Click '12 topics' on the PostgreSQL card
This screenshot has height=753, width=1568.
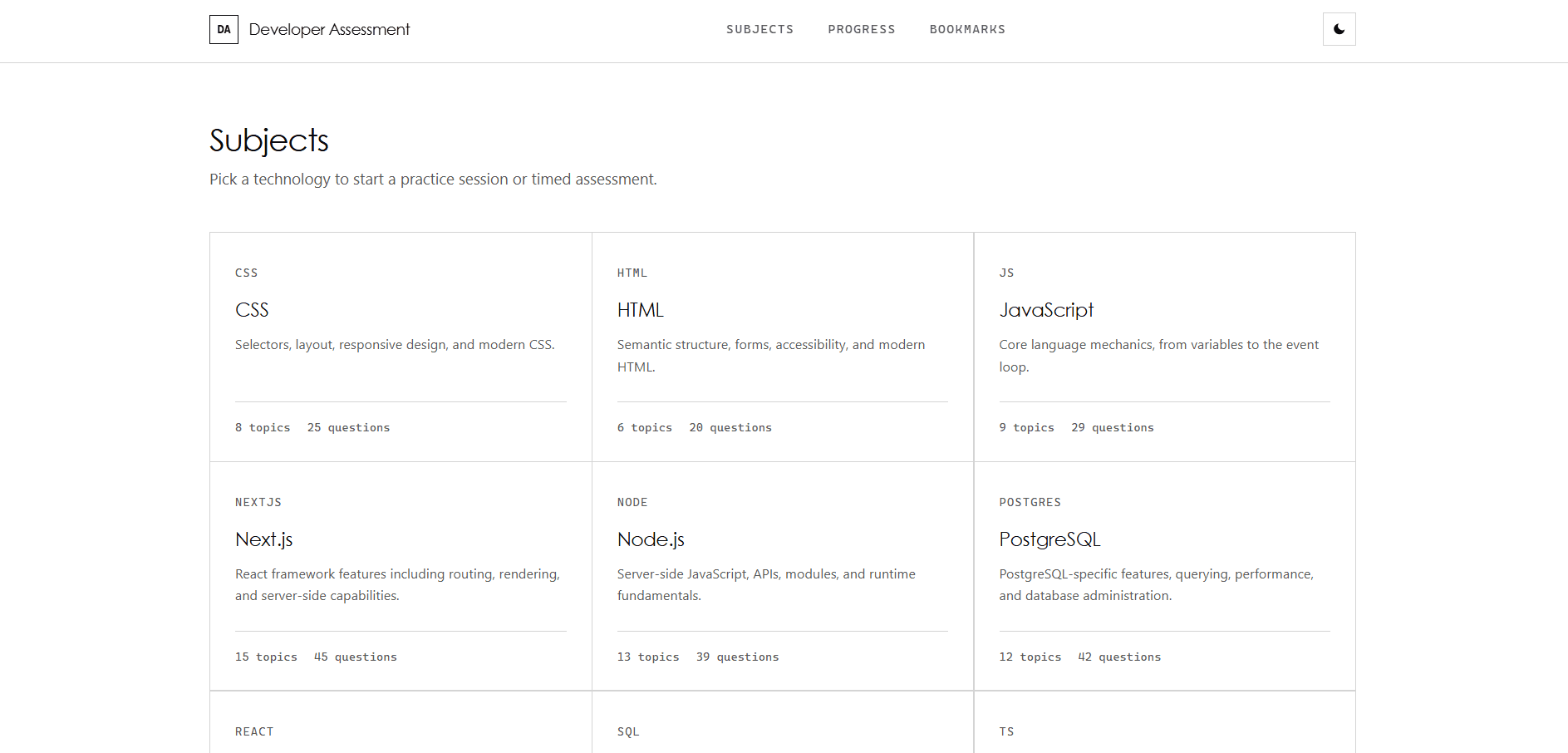coord(1030,657)
